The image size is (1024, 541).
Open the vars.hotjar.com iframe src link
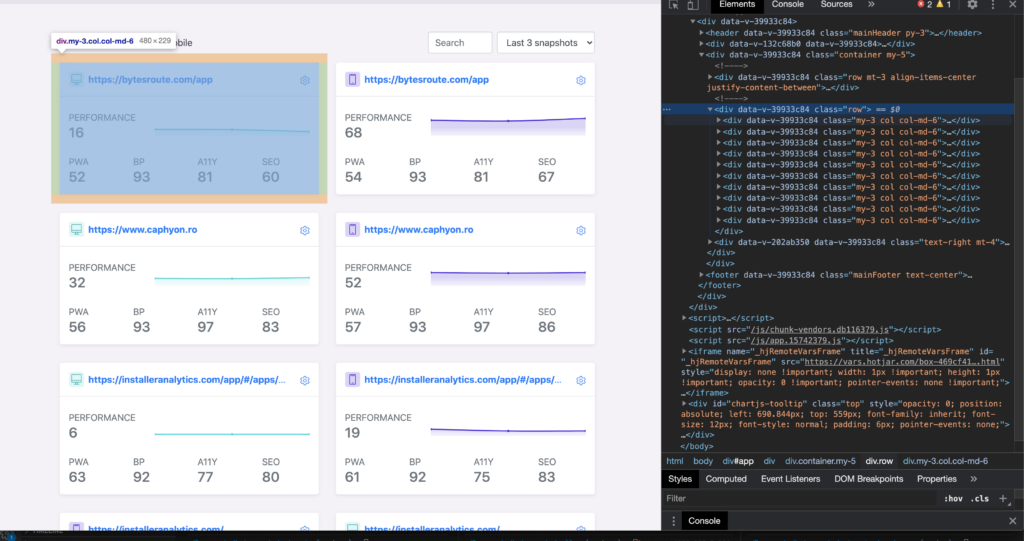[902, 361]
